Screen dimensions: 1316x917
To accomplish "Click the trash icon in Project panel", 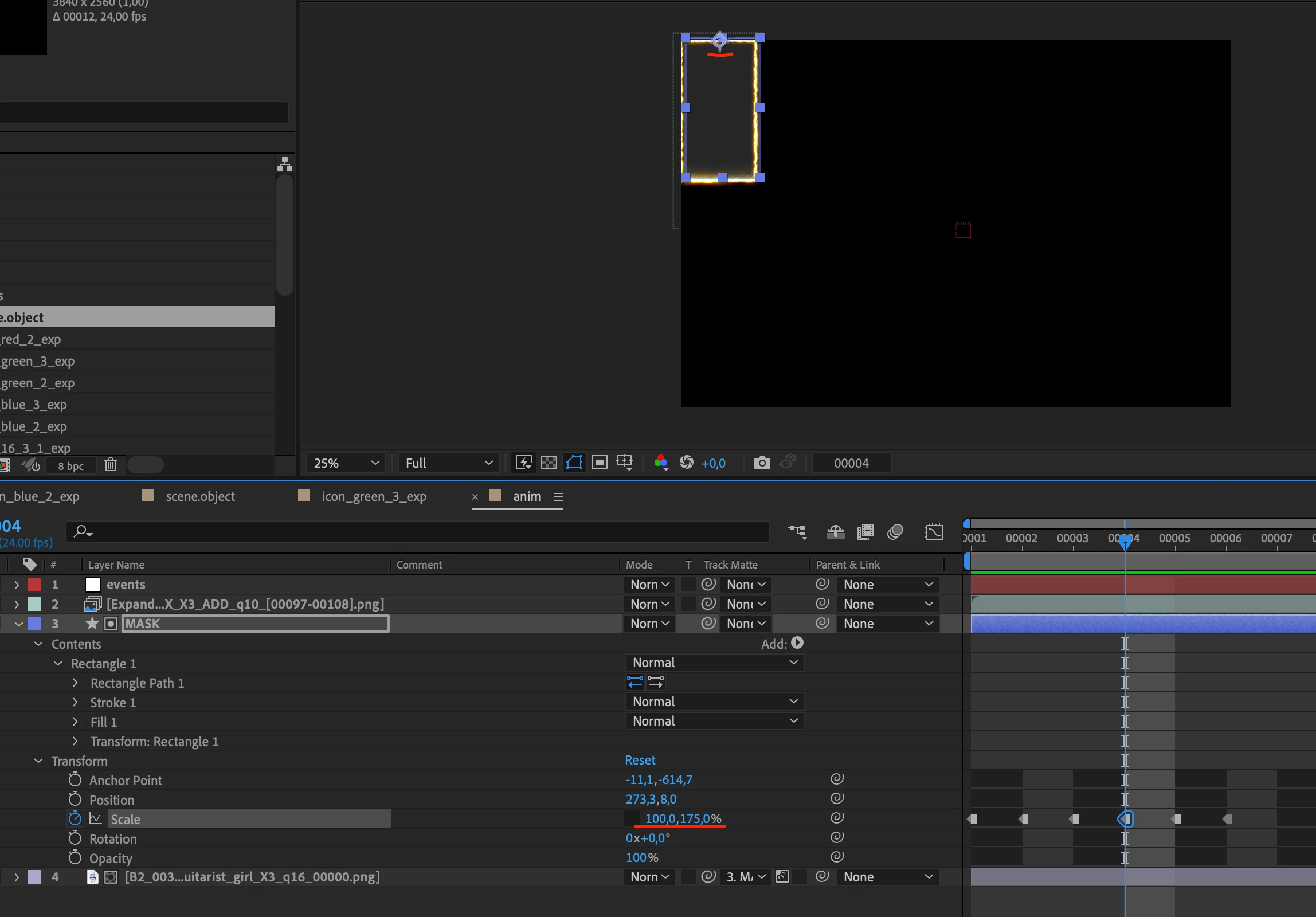I will 111,465.
